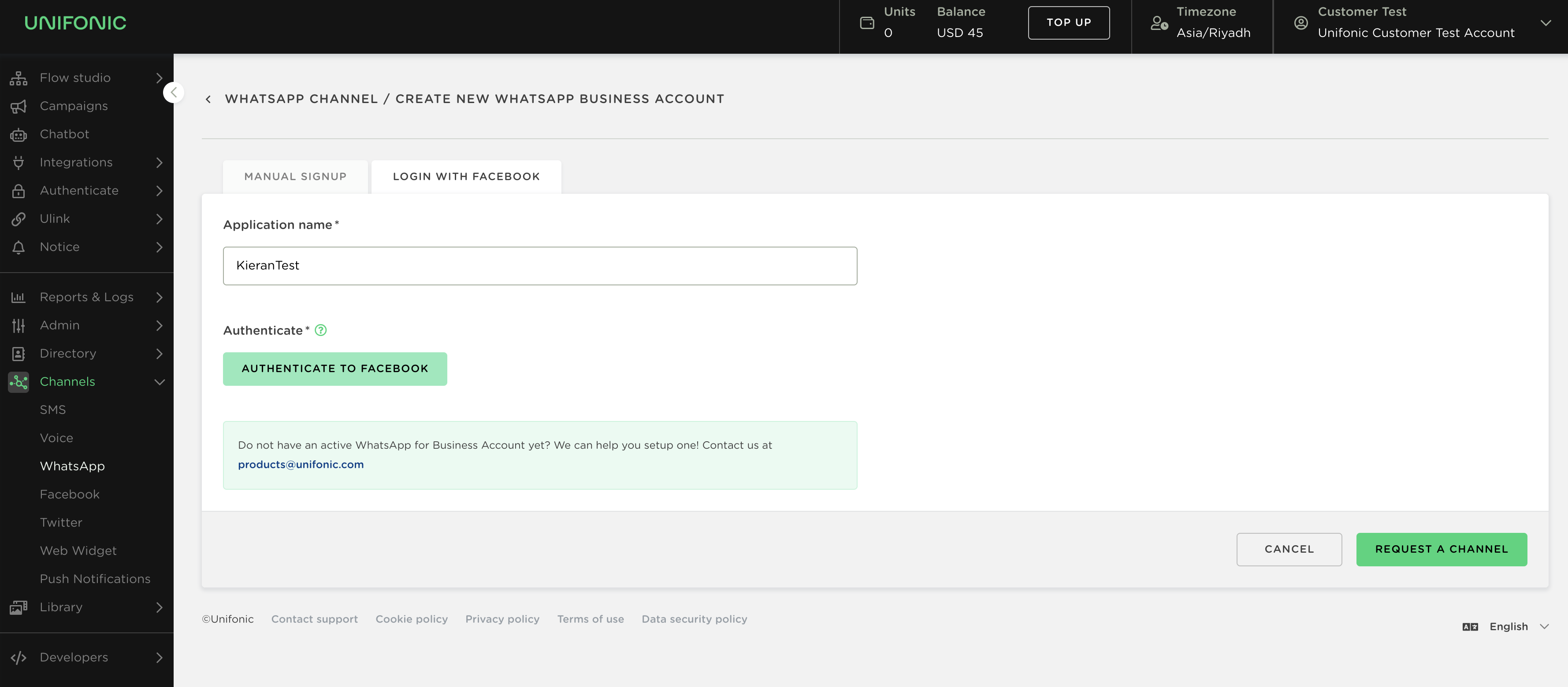Switch to the Manual Signup tab
This screenshot has width=1568, height=687.
click(x=295, y=177)
